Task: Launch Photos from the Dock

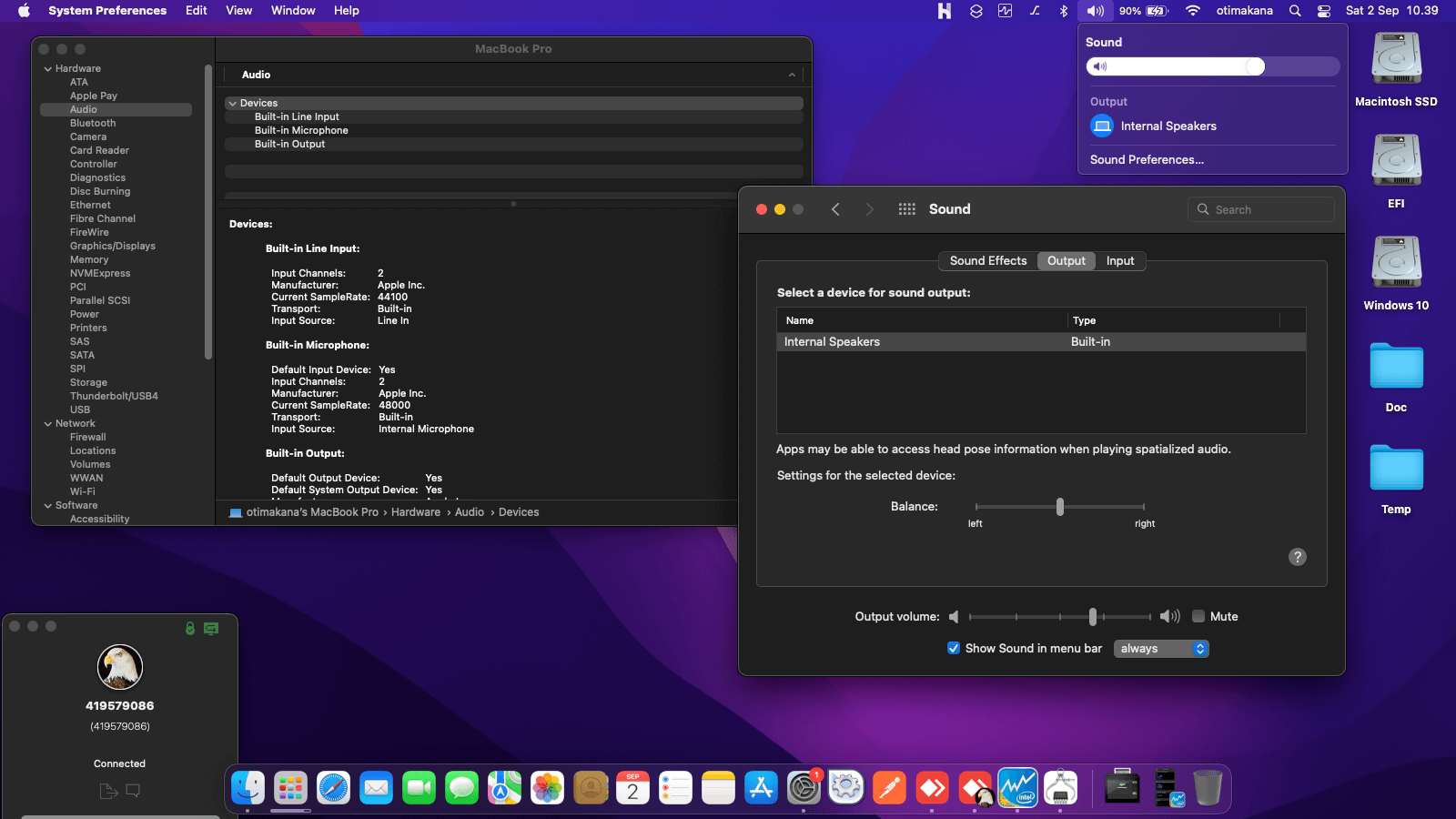Action: 547,788
